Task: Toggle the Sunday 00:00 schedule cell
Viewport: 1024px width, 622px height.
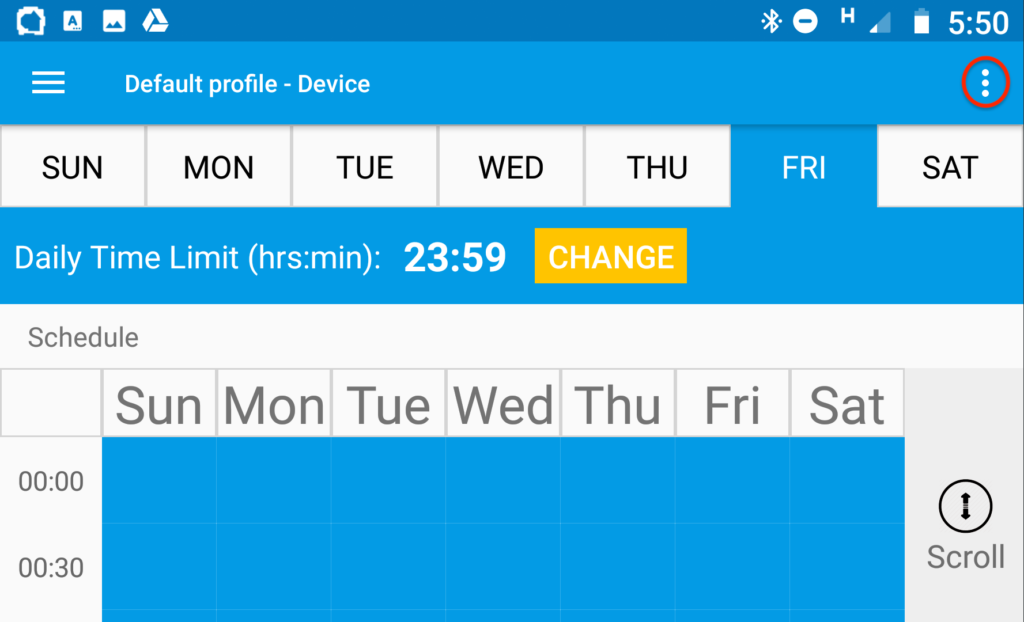Action: point(159,480)
